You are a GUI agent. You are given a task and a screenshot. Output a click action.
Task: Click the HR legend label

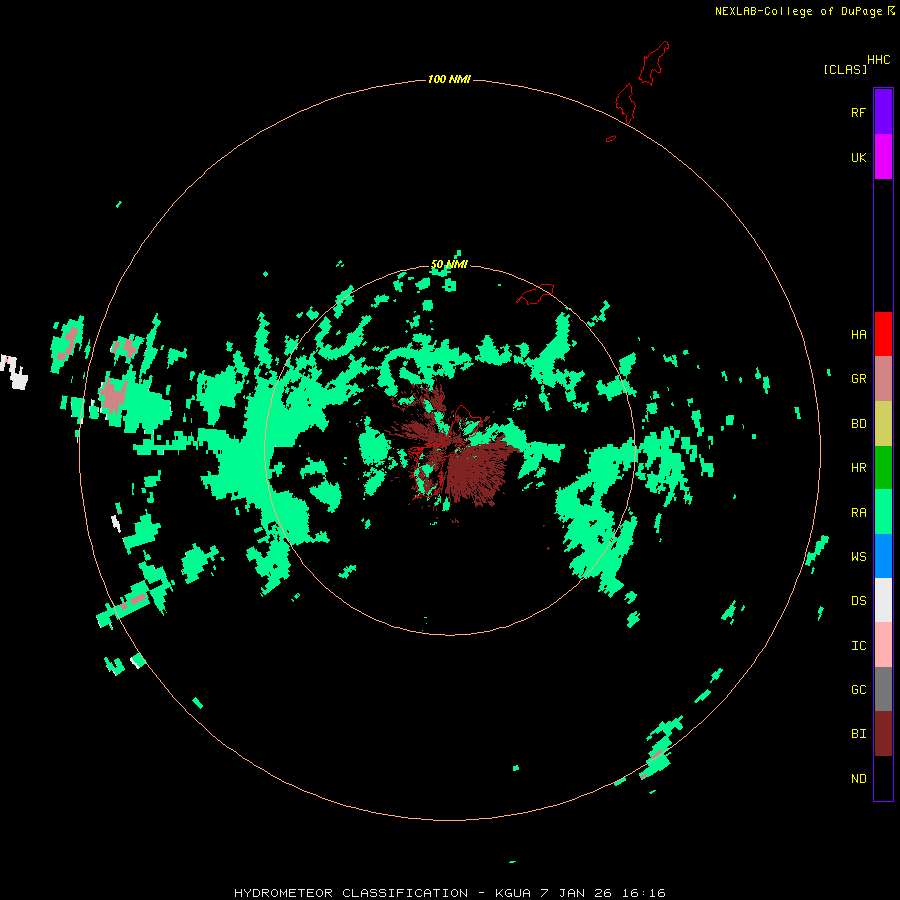tap(858, 468)
